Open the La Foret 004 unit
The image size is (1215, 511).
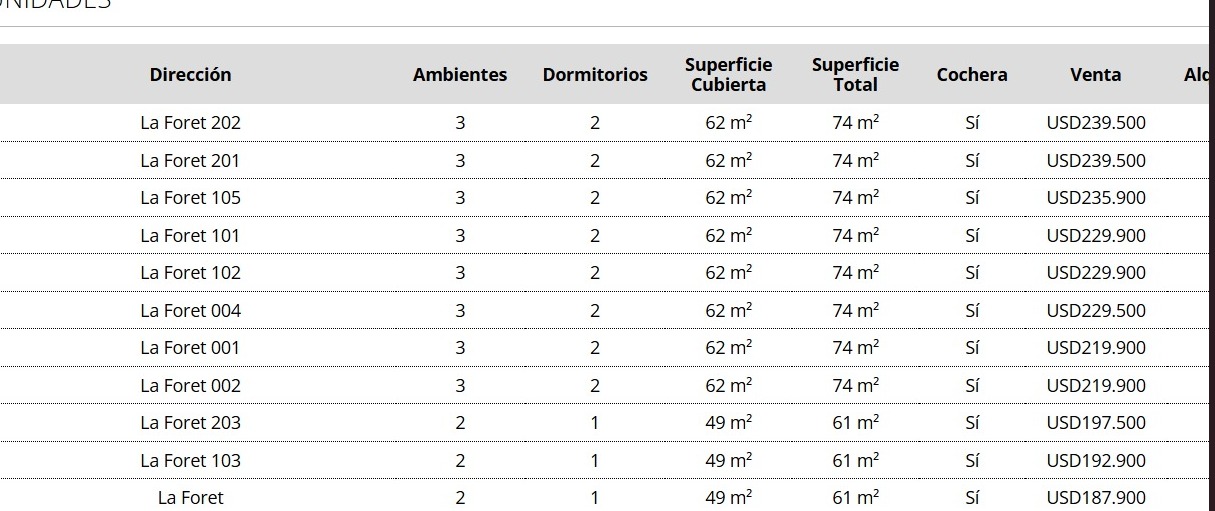point(190,311)
